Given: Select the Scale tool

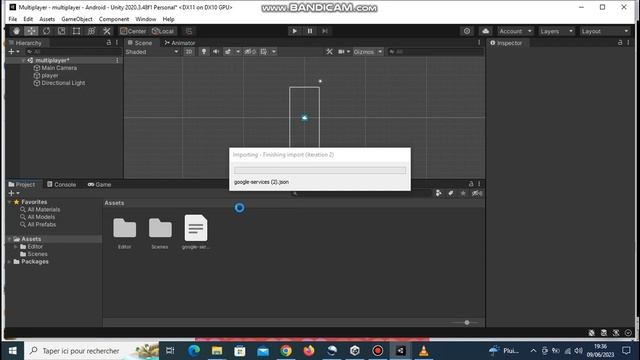Looking at the screenshot, I should (61, 31).
